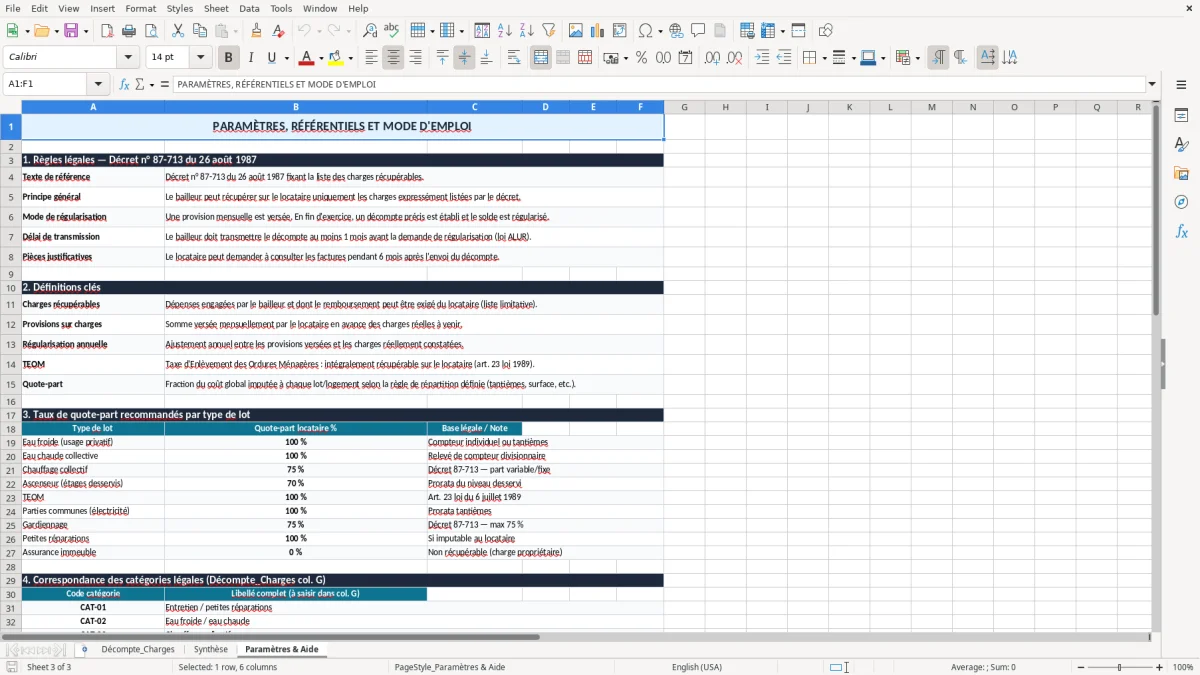Insert a hyperlink
The image size is (1200, 675).
click(676, 31)
